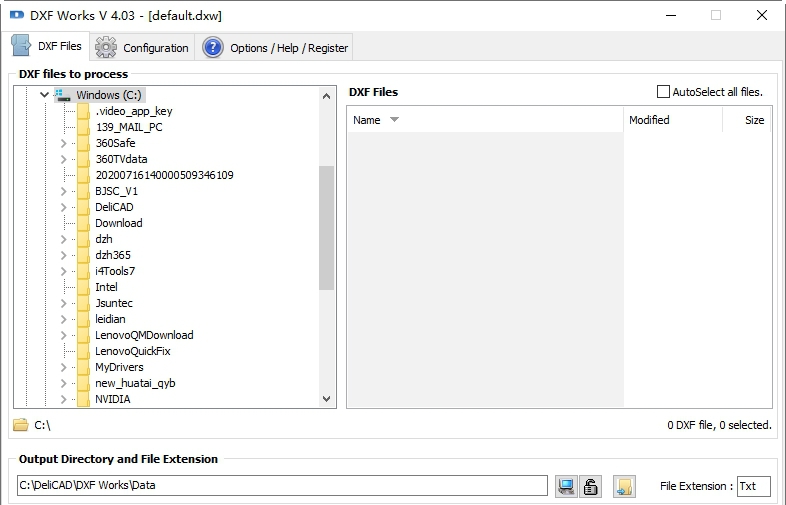This screenshot has height=505, width=786.
Task: Select the dzh365 folder label
Action: (113, 255)
